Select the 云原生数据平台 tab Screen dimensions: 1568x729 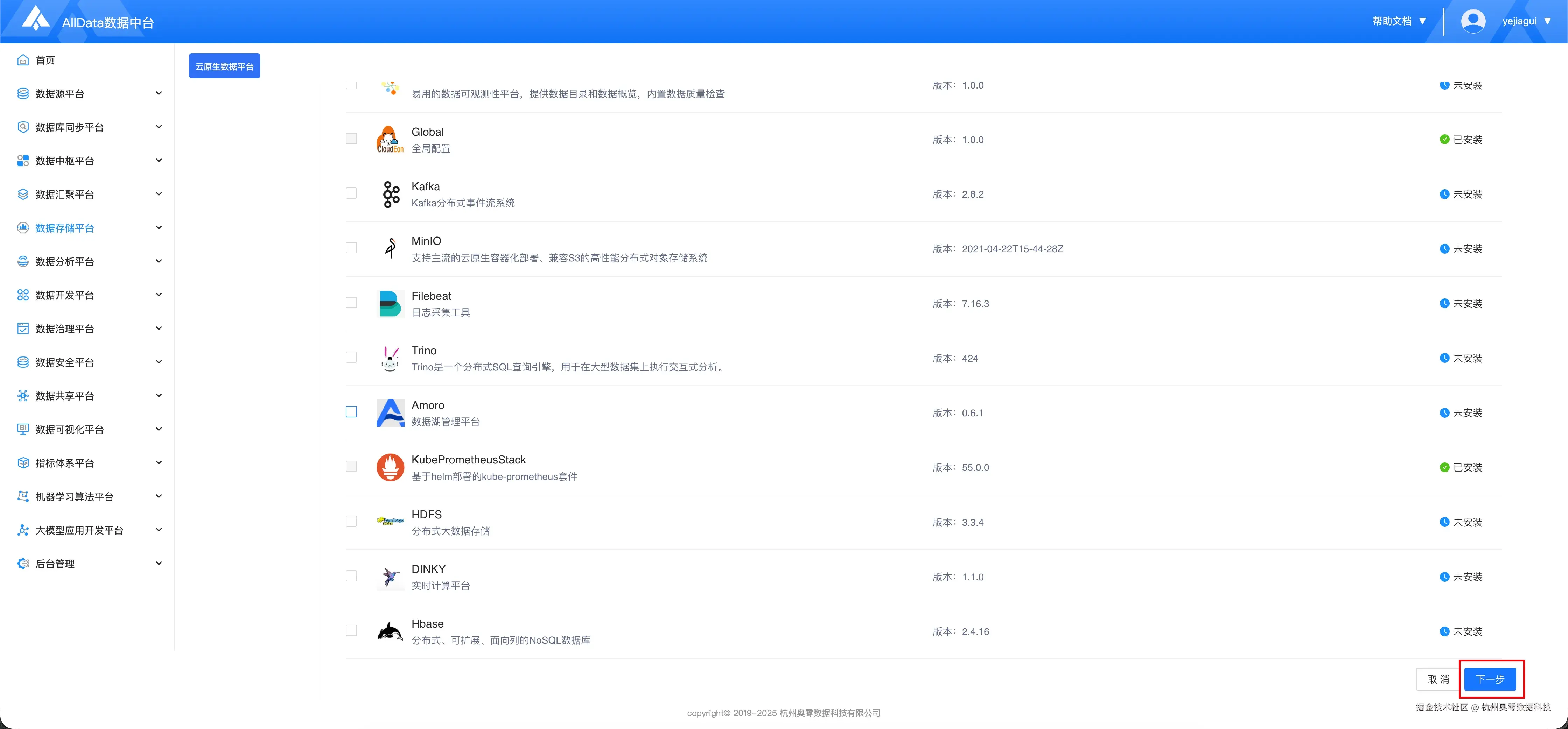[224, 66]
